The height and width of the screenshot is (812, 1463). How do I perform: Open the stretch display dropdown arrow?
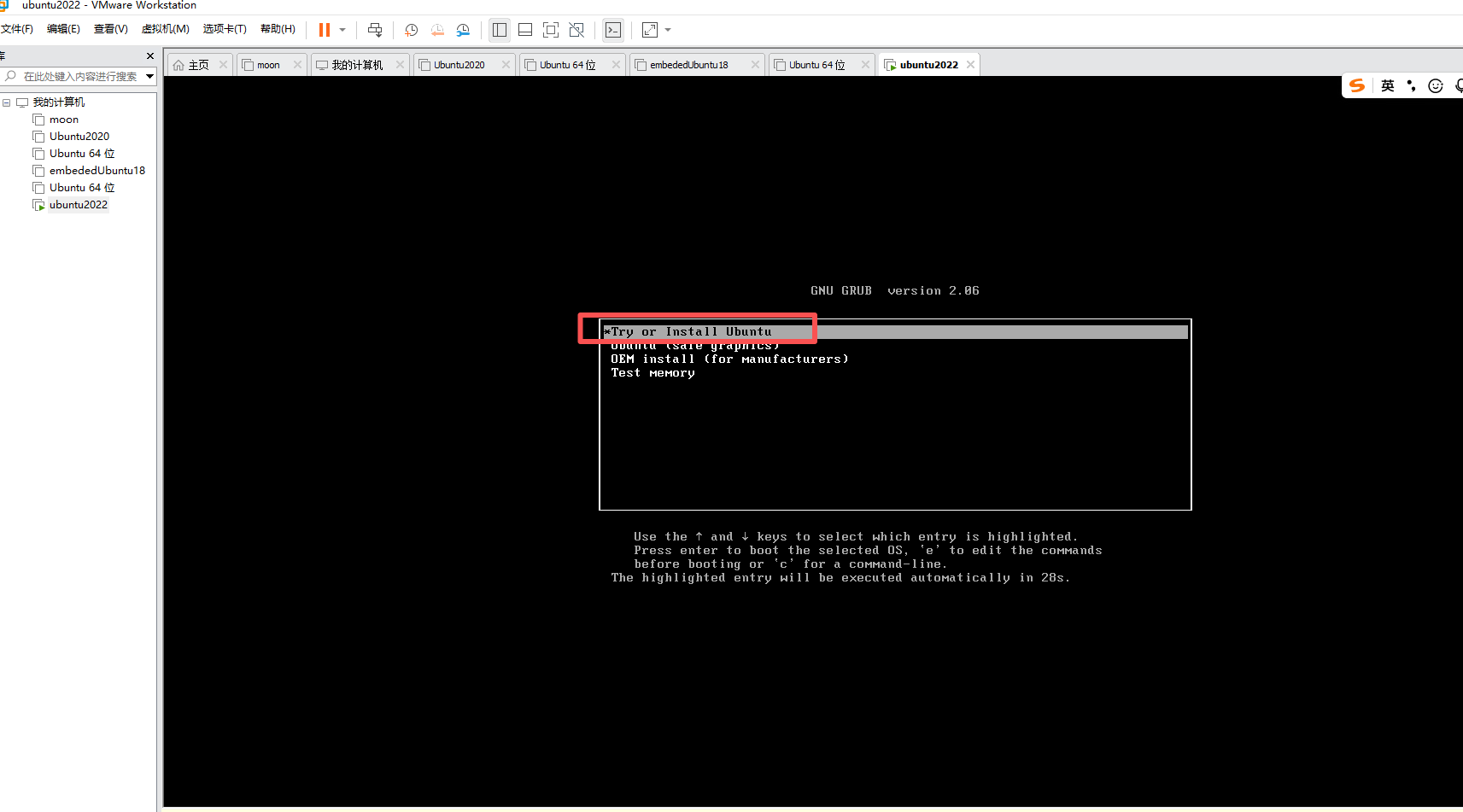[x=668, y=30]
